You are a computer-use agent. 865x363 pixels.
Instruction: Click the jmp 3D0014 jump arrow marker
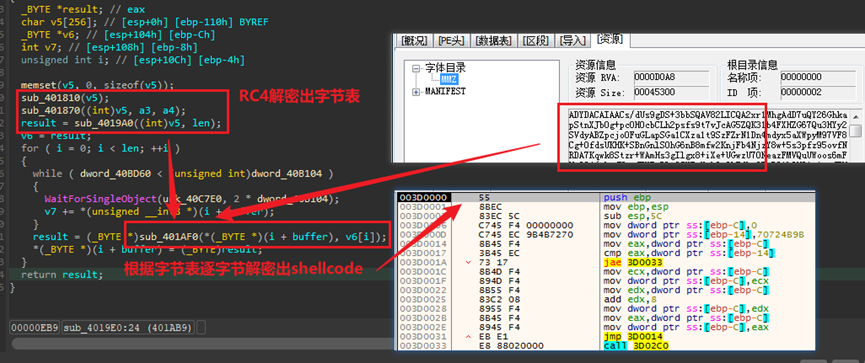[x=468, y=336]
